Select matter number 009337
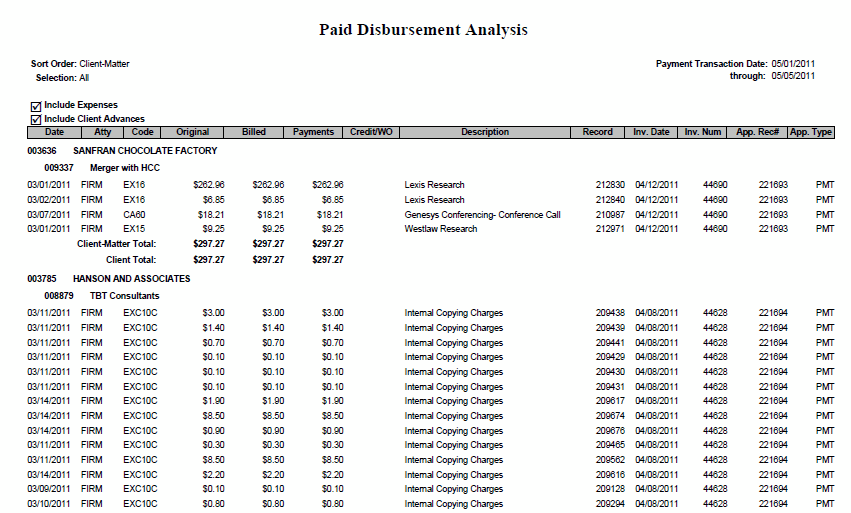Viewport: 851px width, 513px height. (59, 168)
